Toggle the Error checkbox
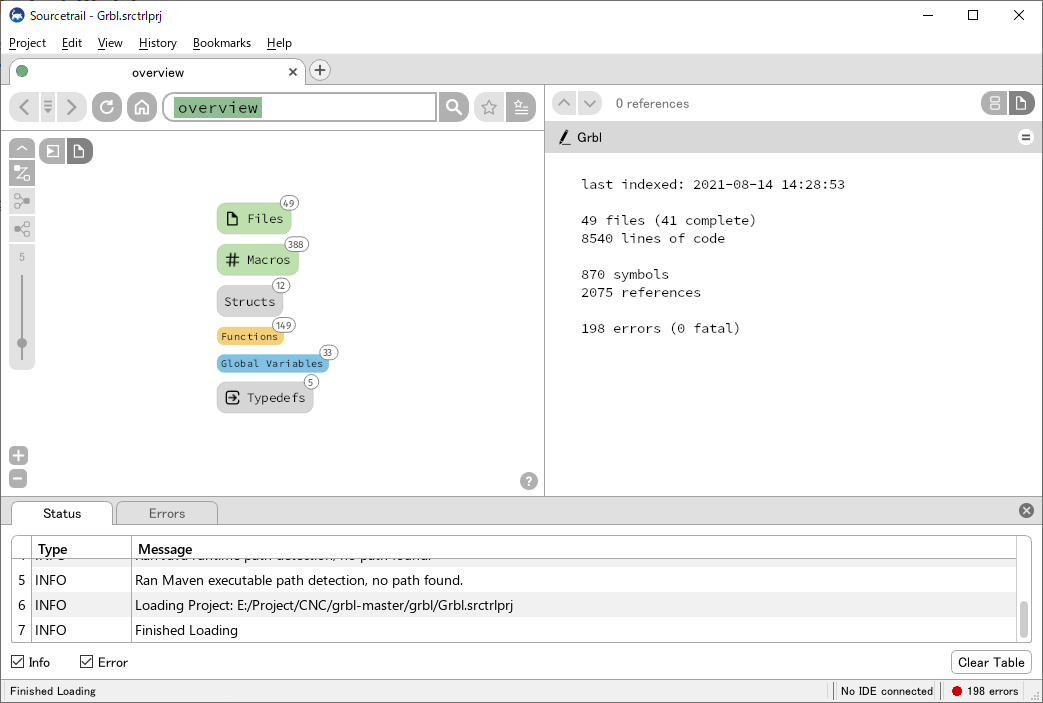The width and height of the screenshot is (1043, 703). (86, 662)
